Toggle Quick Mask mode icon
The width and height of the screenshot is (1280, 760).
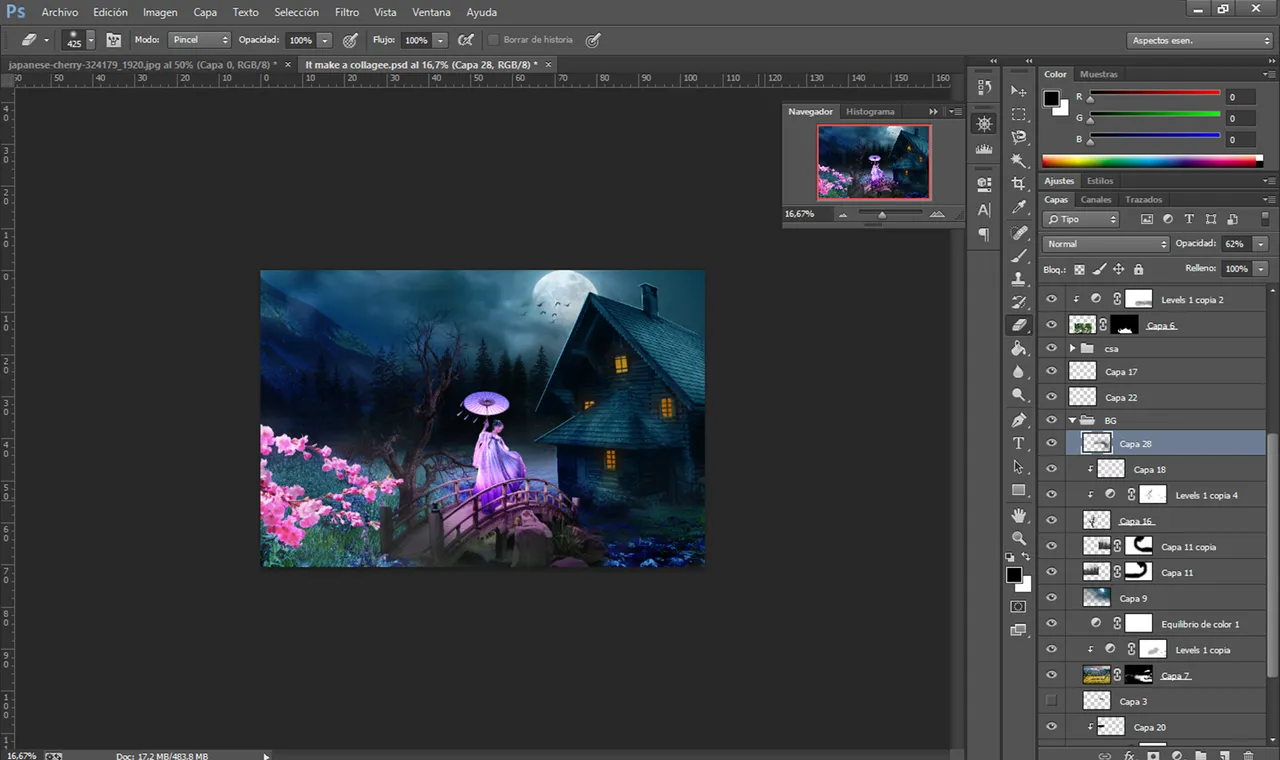1019,606
